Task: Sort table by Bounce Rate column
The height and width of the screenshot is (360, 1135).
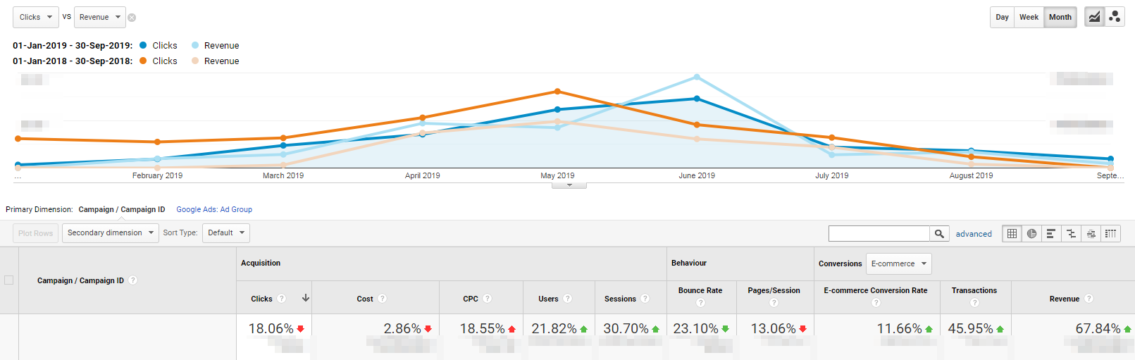Action: tap(700, 290)
